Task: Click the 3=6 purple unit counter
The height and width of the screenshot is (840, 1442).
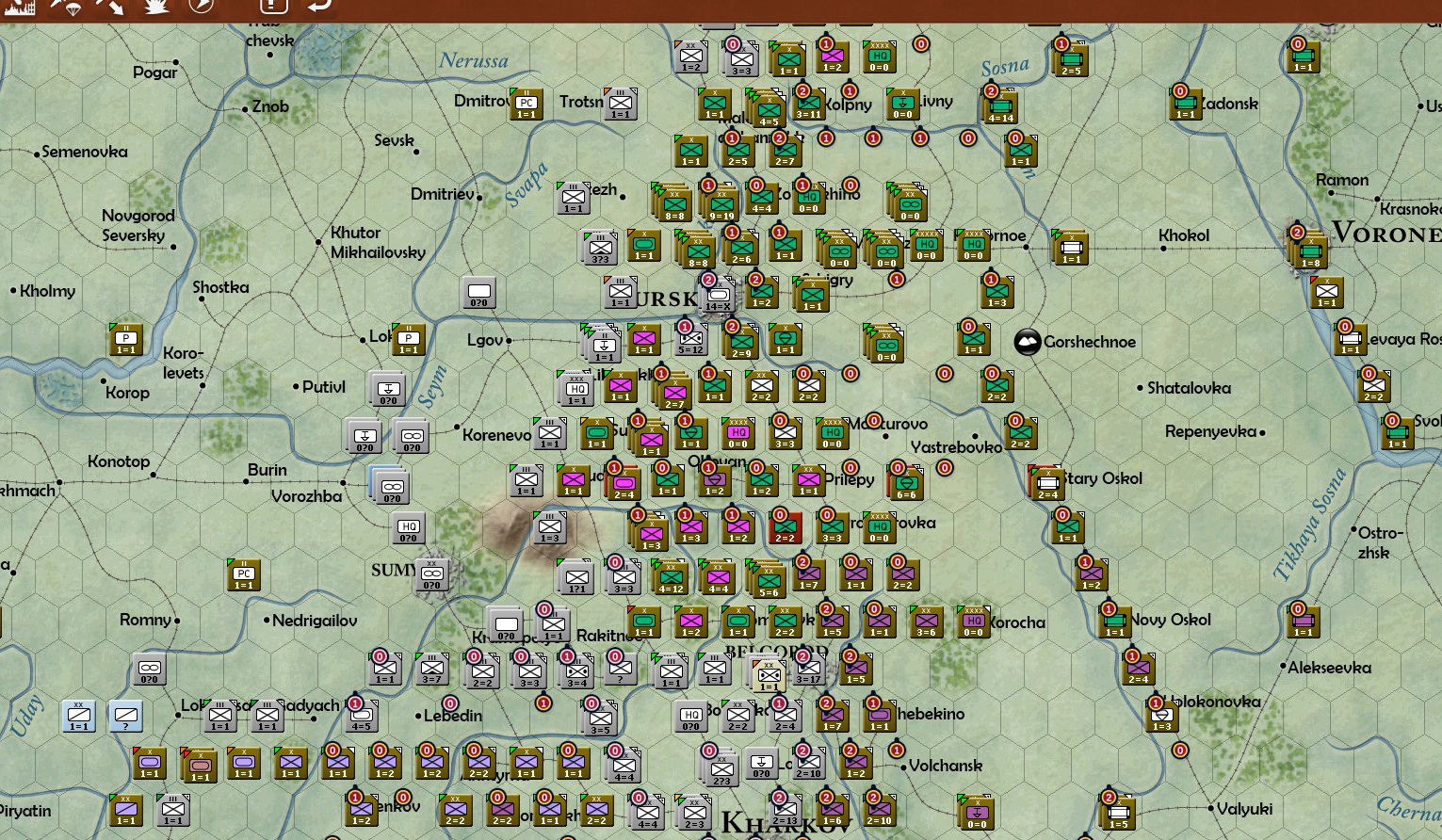Action: pos(927,622)
